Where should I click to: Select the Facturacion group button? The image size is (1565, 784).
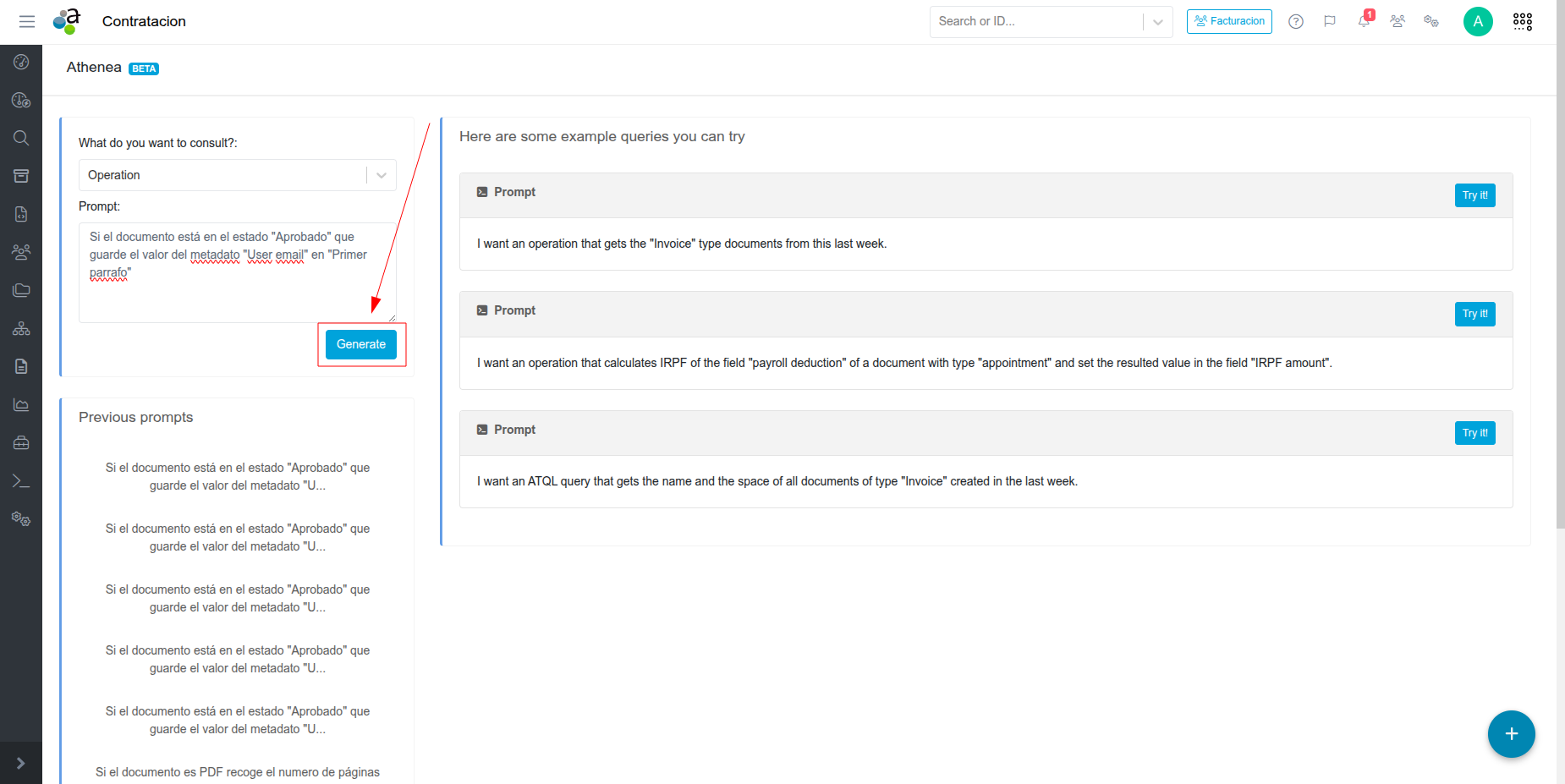(1229, 22)
